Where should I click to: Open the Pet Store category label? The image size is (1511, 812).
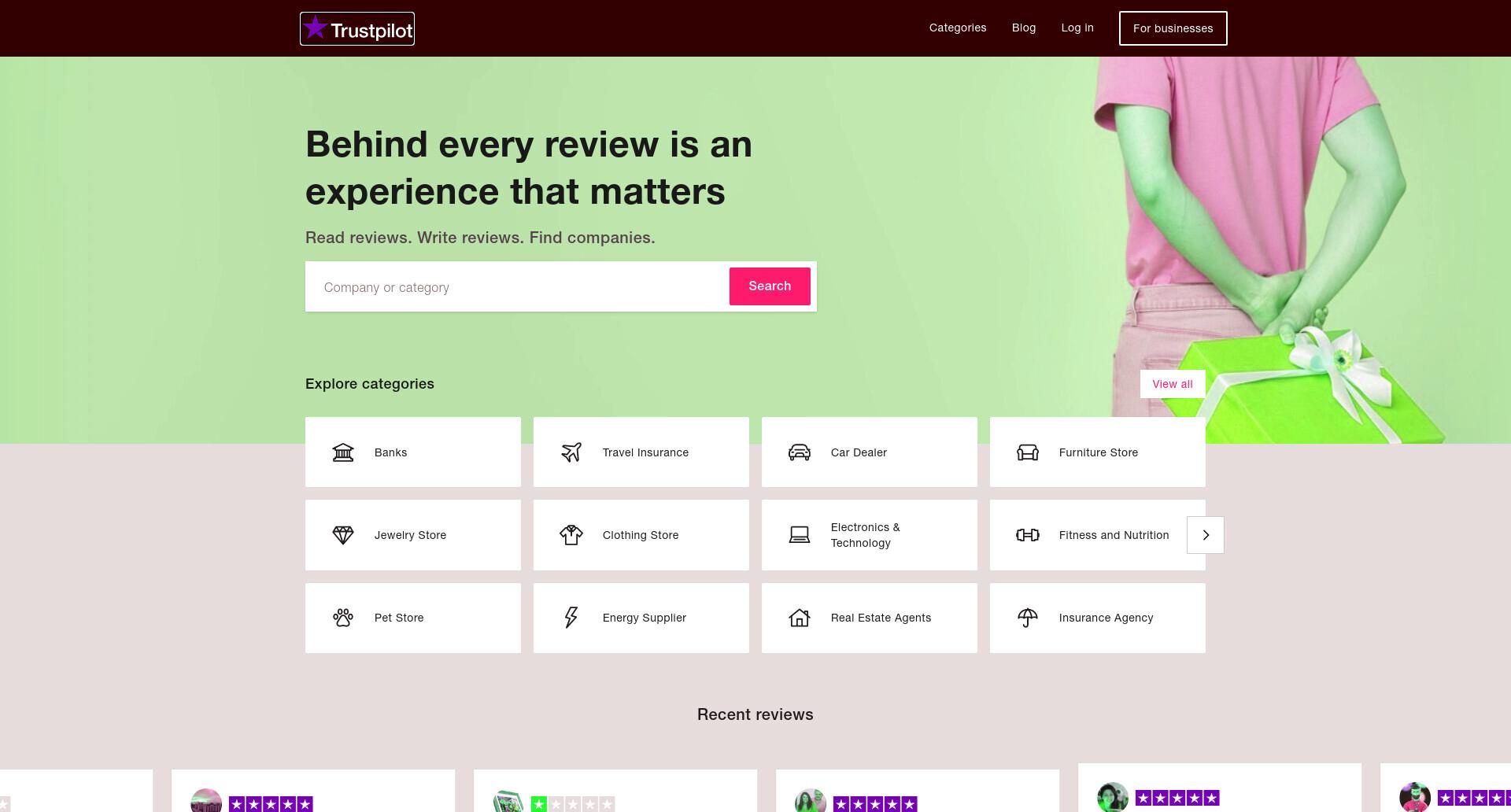click(x=399, y=618)
